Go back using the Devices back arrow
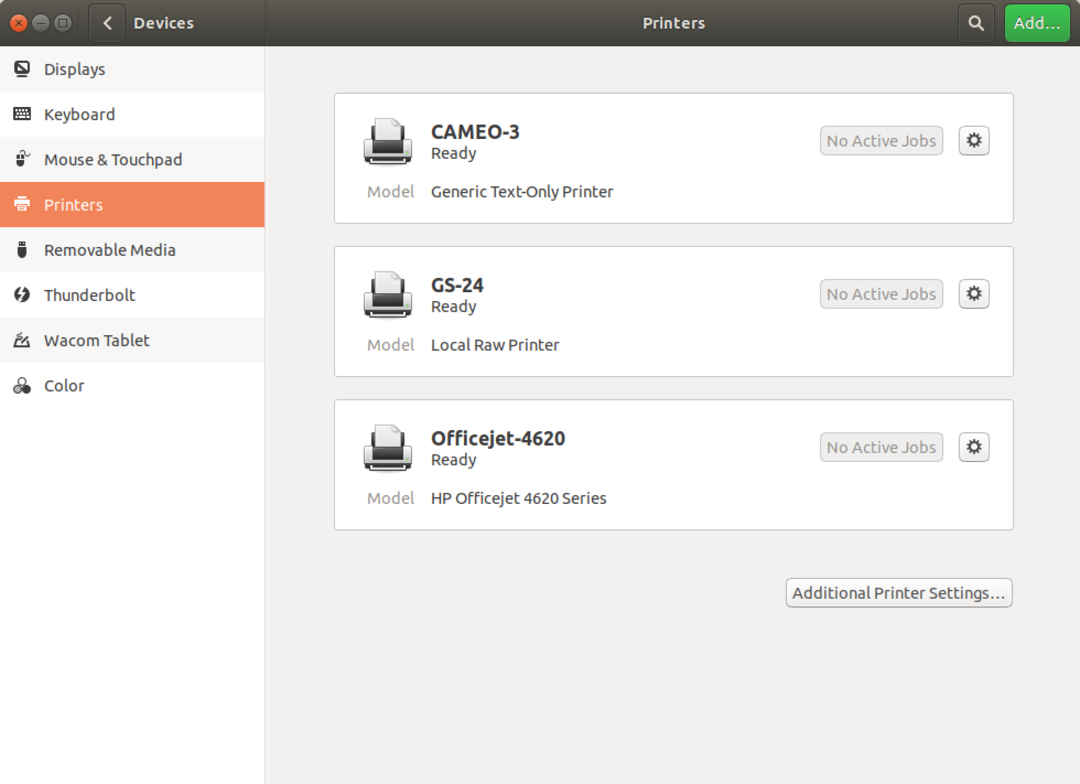The image size is (1080, 784). [107, 23]
